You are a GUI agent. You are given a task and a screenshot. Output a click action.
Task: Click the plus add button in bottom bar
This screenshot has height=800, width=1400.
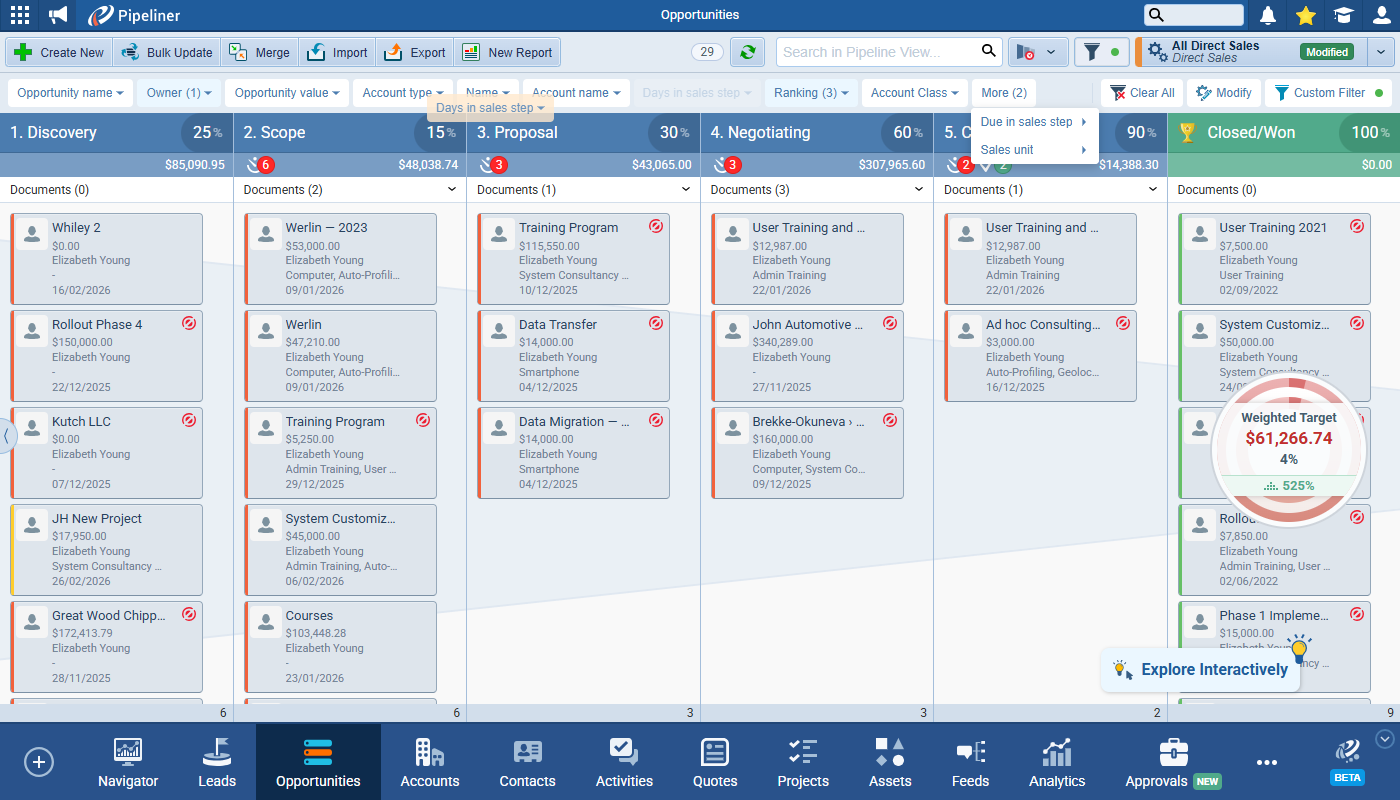click(x=39, y=762)
